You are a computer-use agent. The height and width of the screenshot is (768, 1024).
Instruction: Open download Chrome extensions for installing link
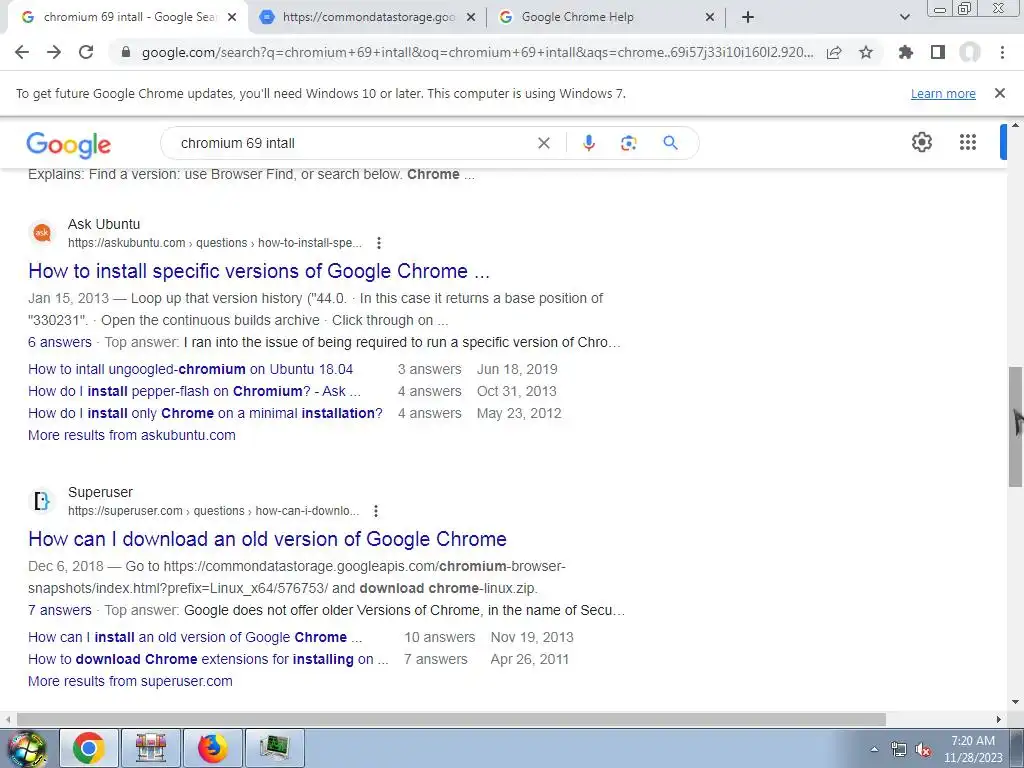(x=208, y=659)
